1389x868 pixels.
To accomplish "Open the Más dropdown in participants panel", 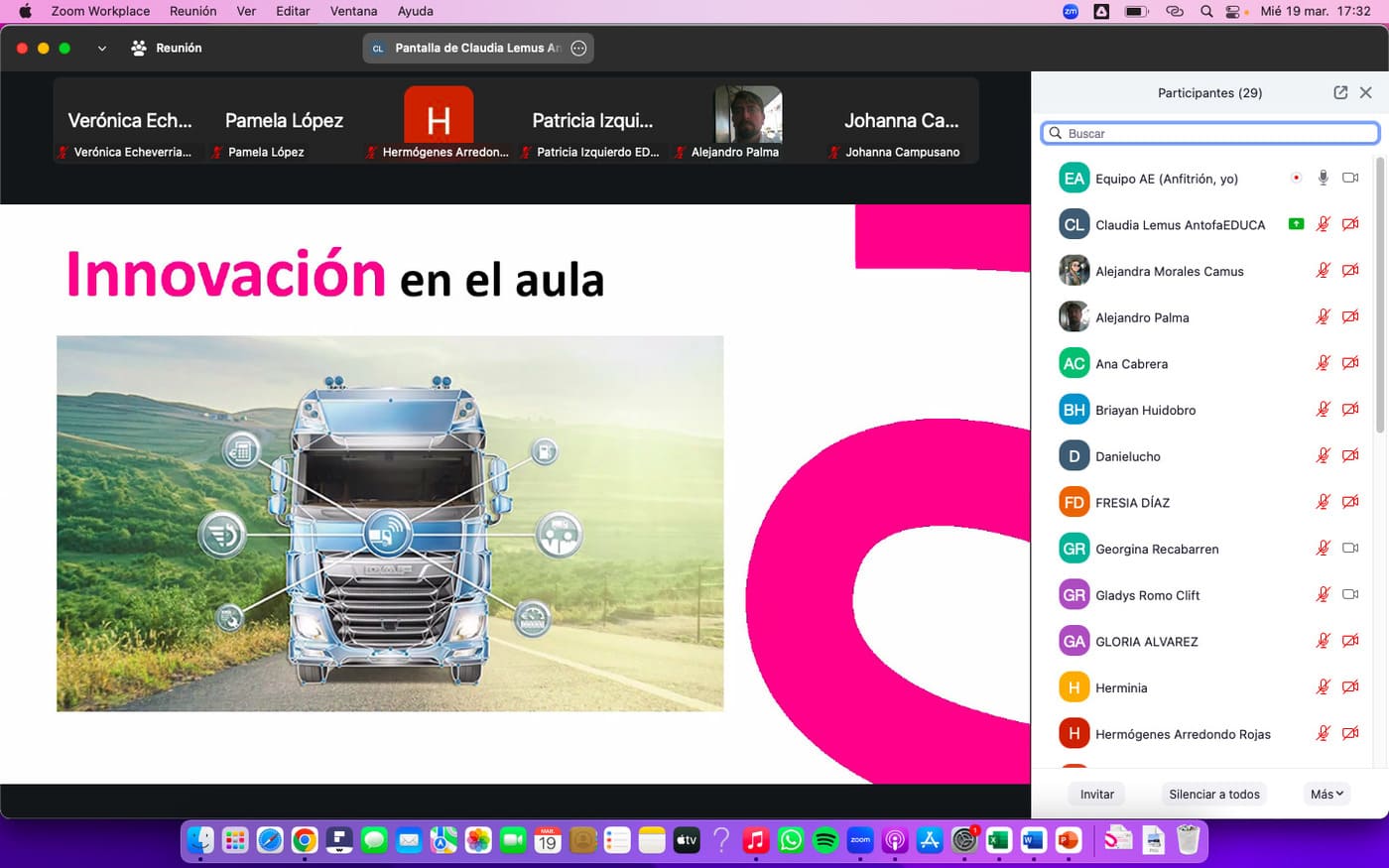I will tap(1326, 794).
